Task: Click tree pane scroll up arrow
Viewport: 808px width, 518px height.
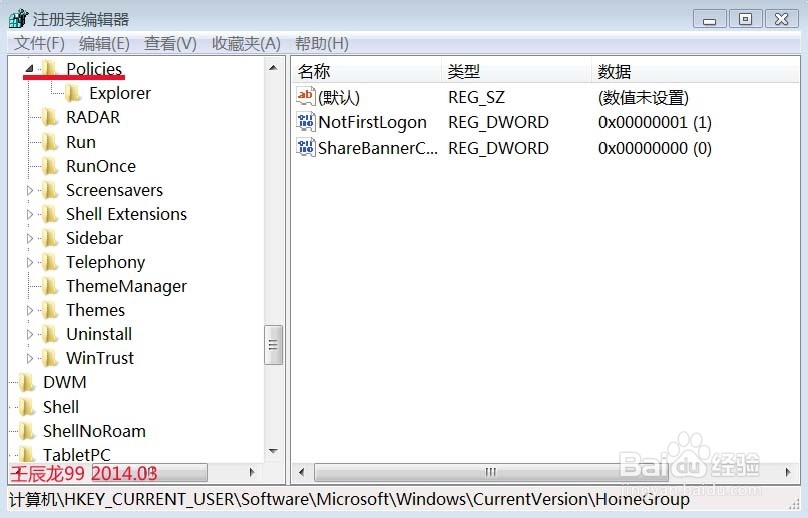Action: coord(274,68)
